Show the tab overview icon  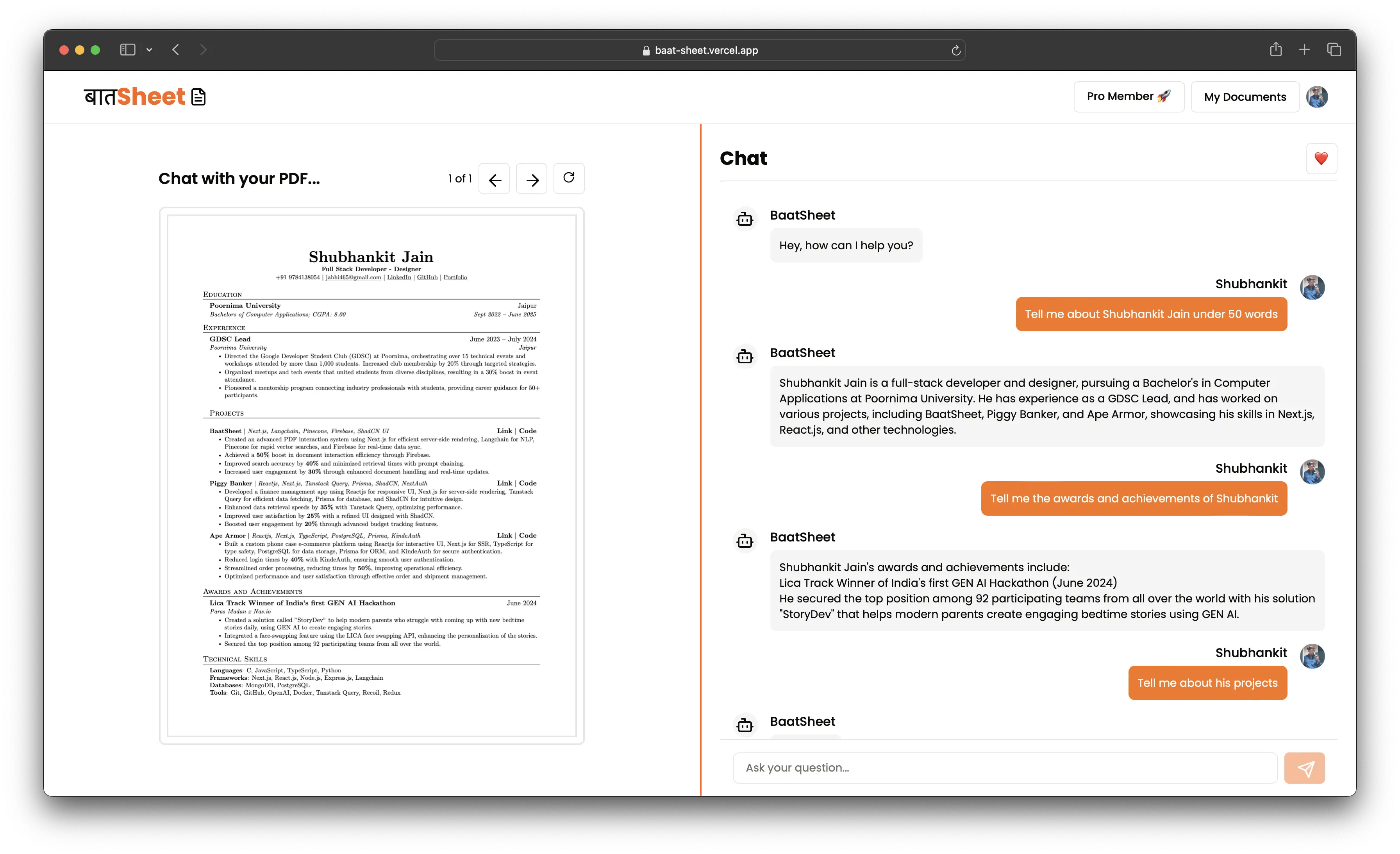coord(1334,50)
